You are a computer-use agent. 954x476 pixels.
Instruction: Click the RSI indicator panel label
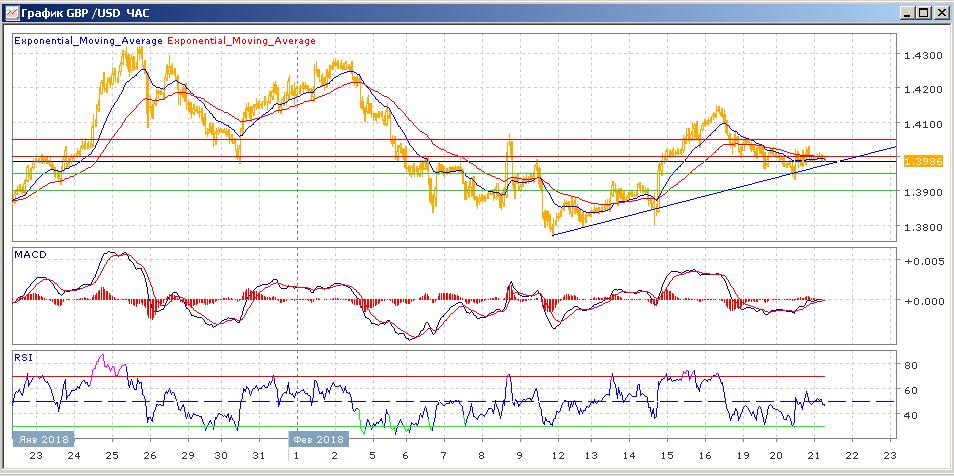(x=22, y=356)
